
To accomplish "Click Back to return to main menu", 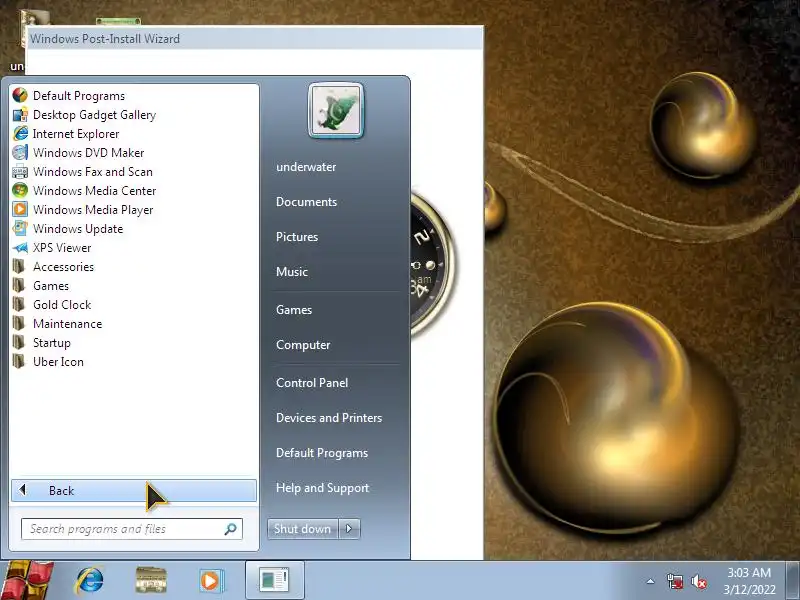I will coord(134,490).
